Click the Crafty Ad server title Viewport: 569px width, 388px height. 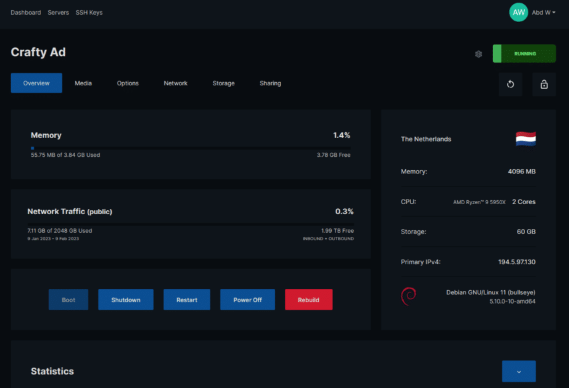click(x=38, y=52)
